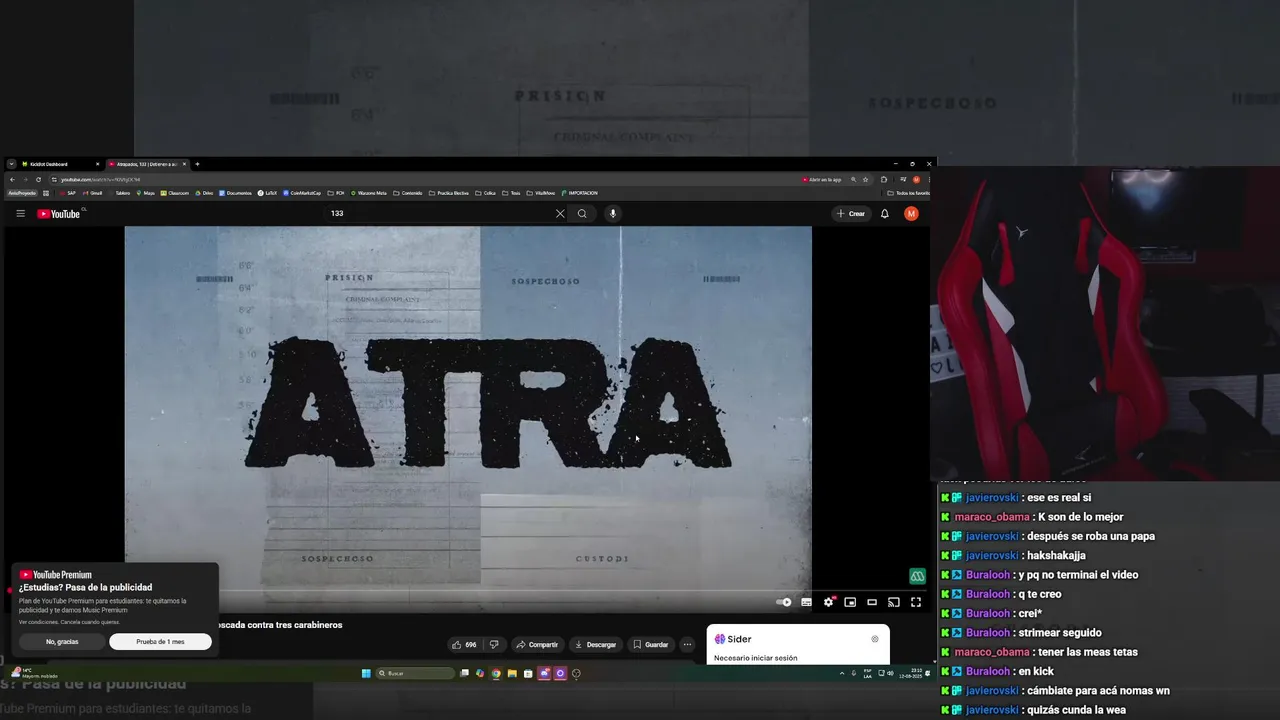
Task: Click 'Abrir en la app' in address bar
Action: pos(822,179)
